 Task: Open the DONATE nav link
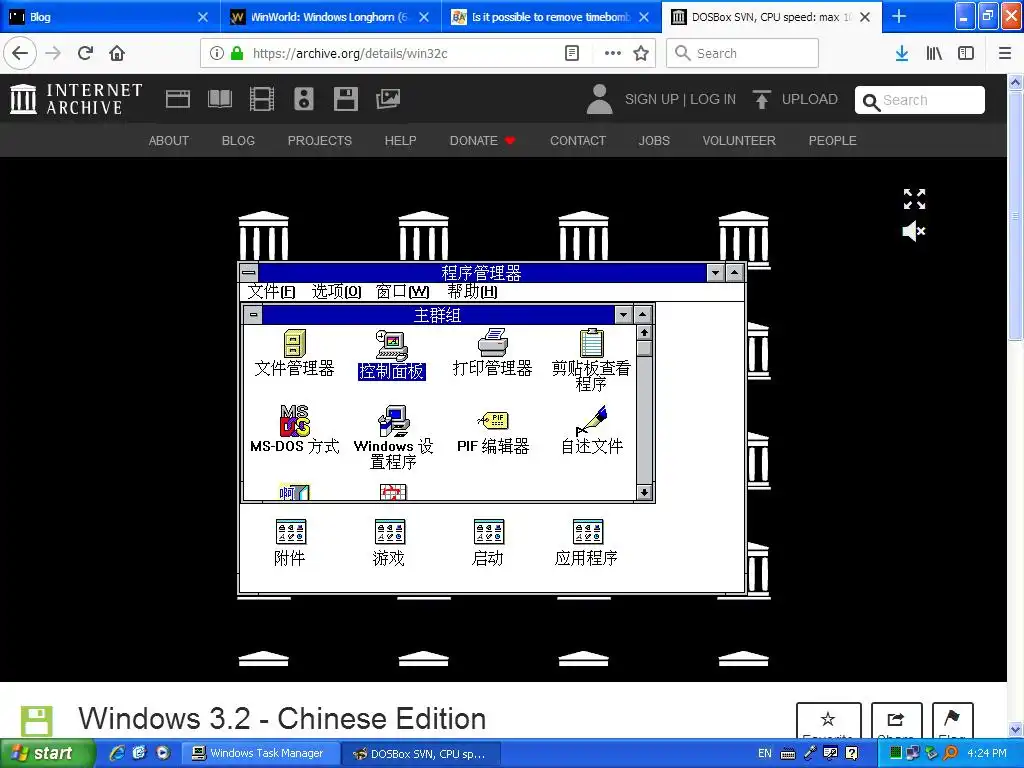coord(482,140)
